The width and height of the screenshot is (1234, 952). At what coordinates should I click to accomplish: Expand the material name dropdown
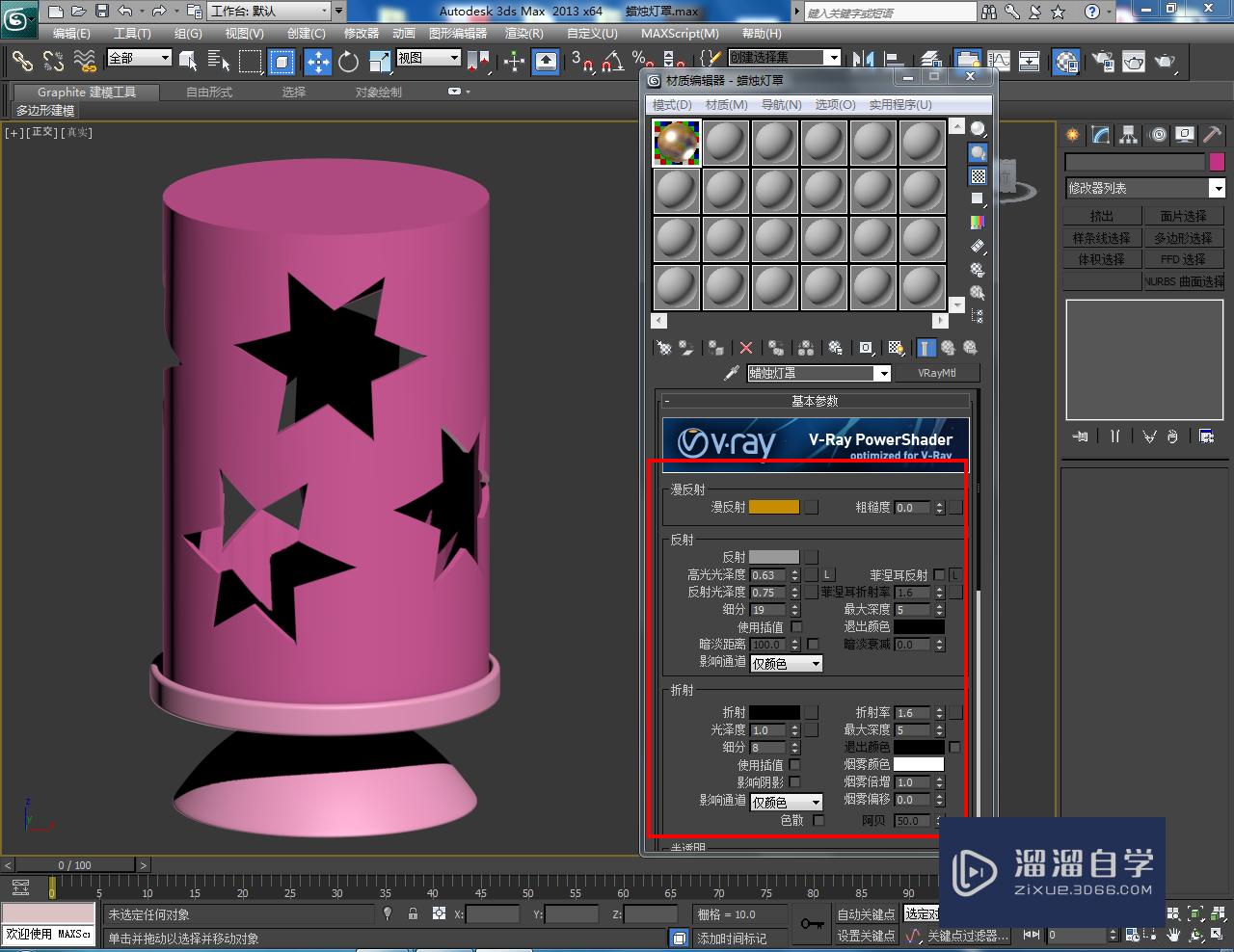882,374
